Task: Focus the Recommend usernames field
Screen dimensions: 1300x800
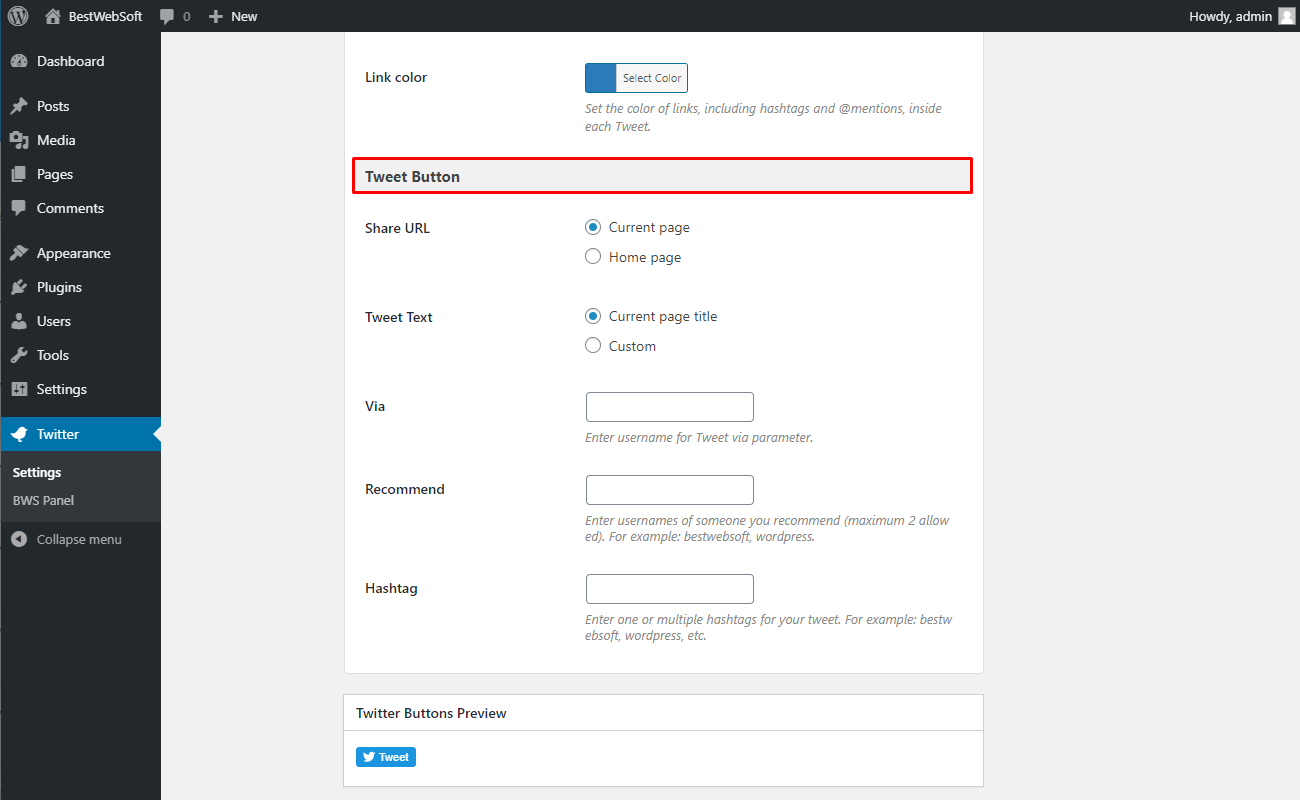Action: coord(669,490)
